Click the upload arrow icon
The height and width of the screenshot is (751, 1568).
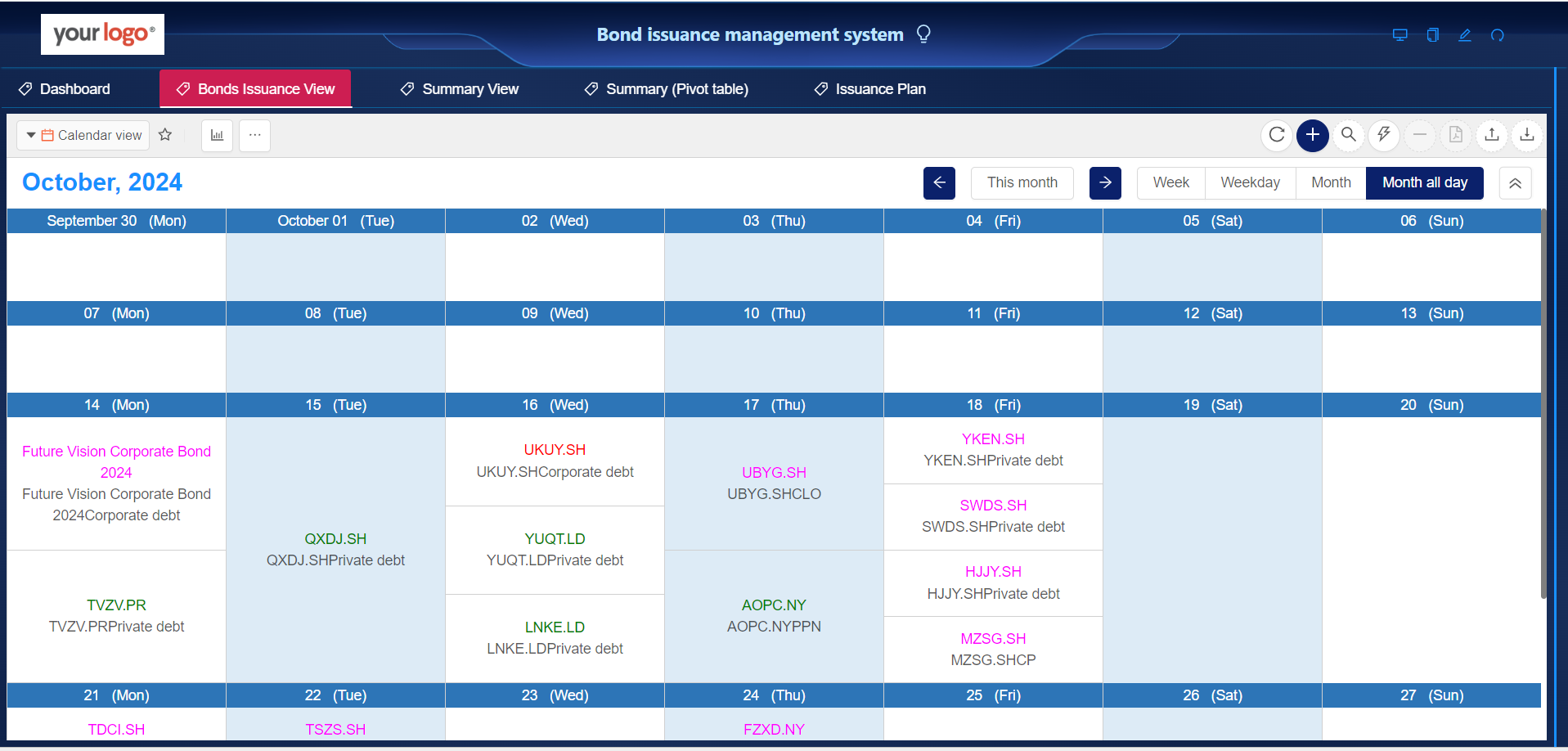click(x=1492, y=135)
